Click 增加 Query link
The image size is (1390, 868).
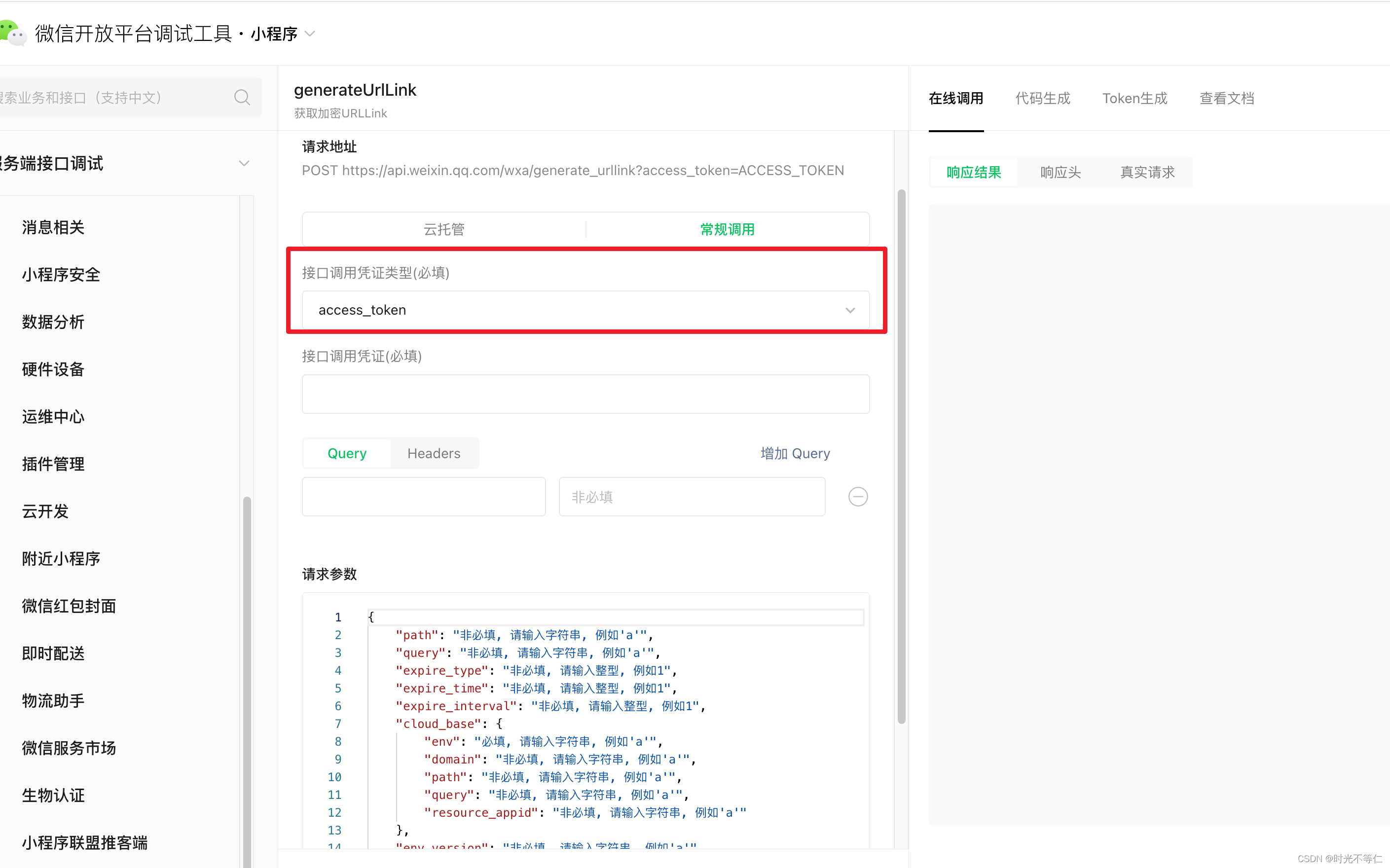[x=795, y=454]
